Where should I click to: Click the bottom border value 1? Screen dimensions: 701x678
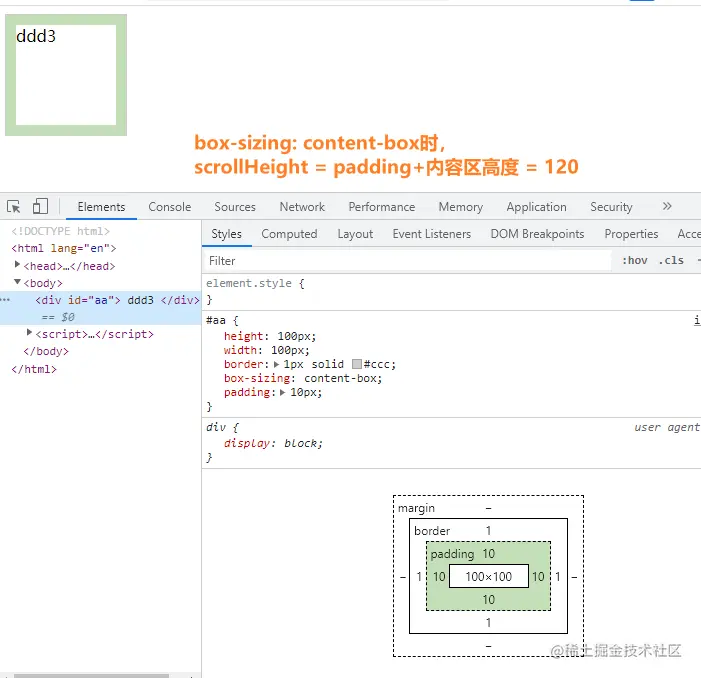pyautogui.click(x=489, y=622)
